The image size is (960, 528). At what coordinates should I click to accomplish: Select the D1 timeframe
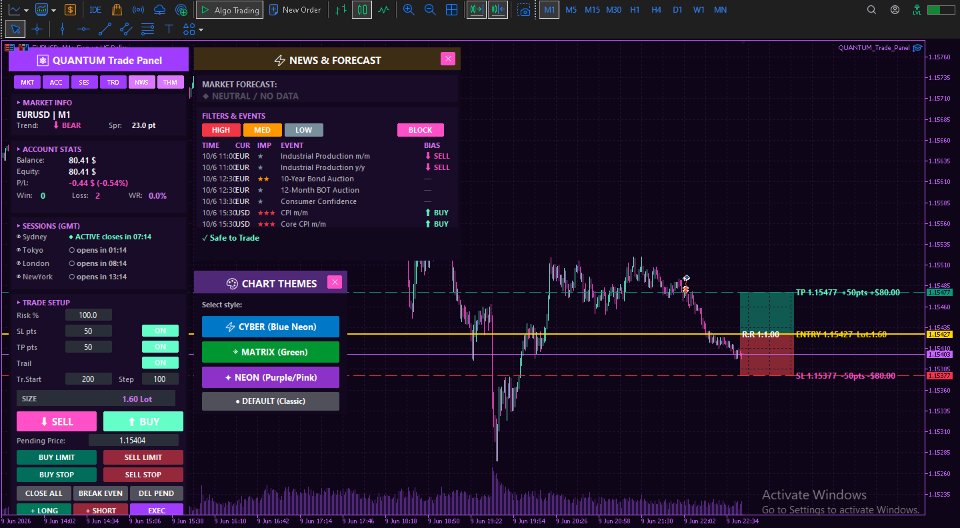[677, 10]
